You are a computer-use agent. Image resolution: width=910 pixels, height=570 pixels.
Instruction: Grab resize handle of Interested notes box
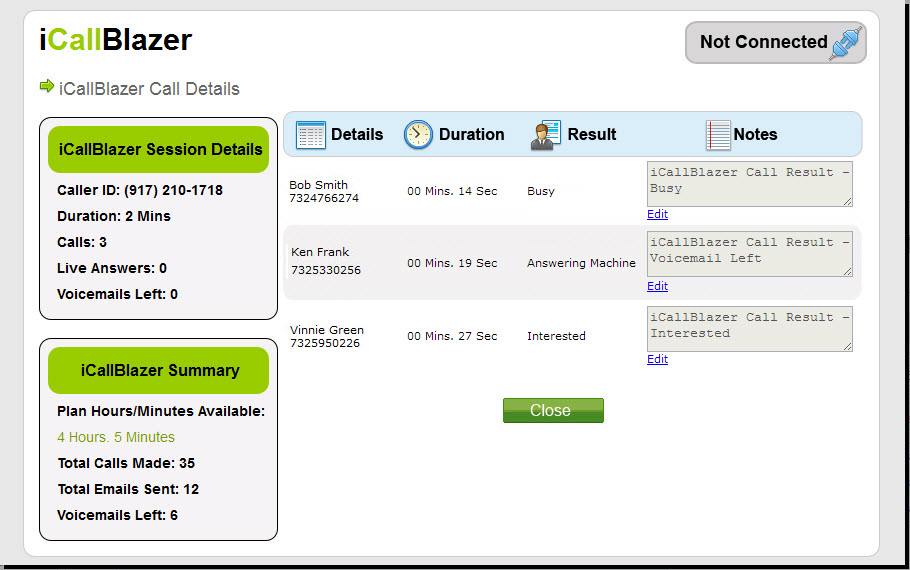848,347
